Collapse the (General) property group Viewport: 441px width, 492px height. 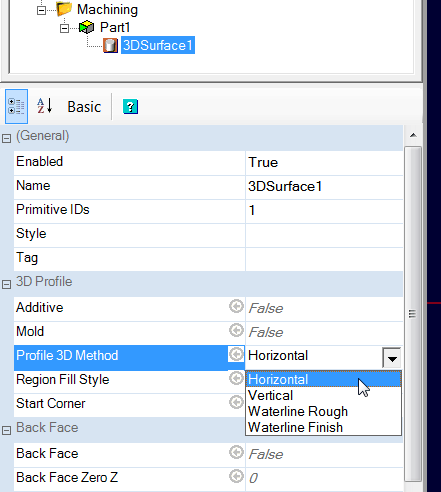(6, 138)
